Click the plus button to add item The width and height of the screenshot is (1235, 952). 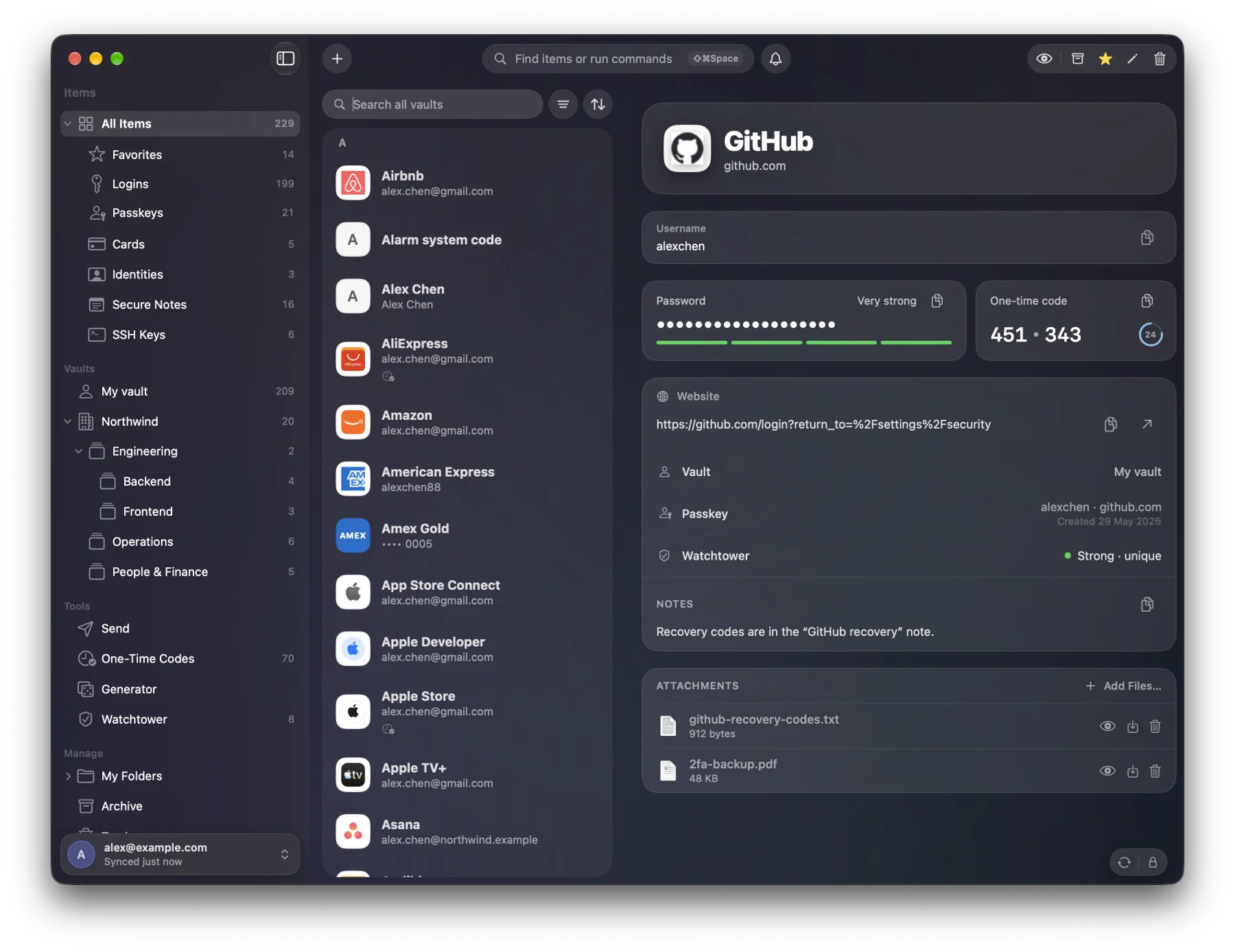tap(337, 58)
